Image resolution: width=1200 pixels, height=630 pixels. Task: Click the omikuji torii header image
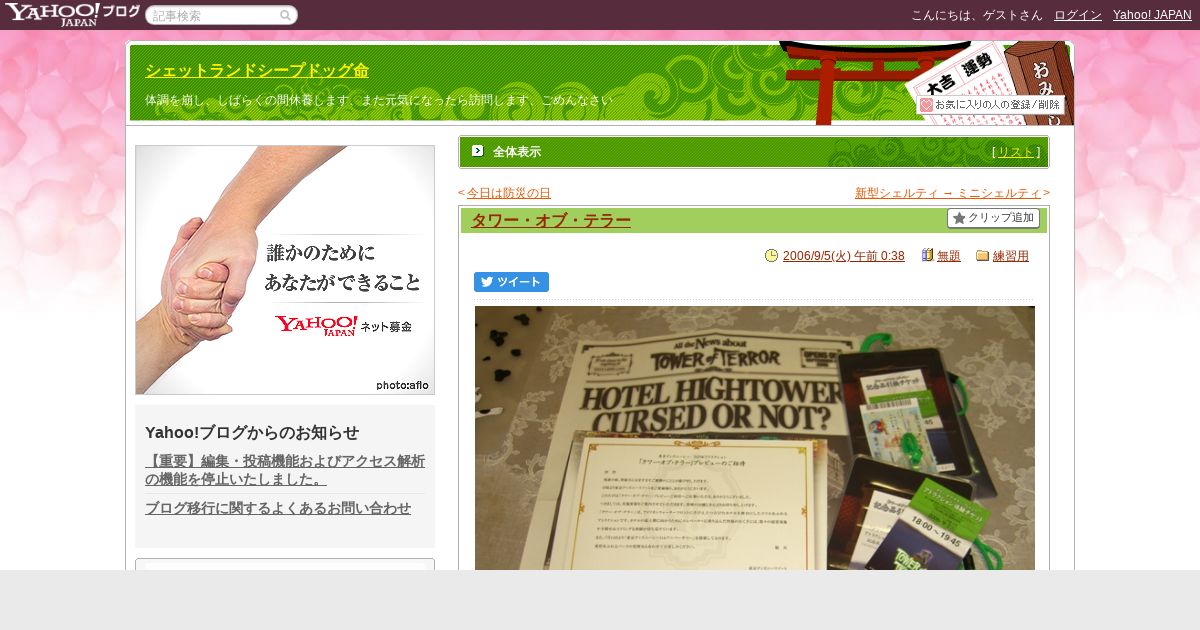[x=925, y=83]
